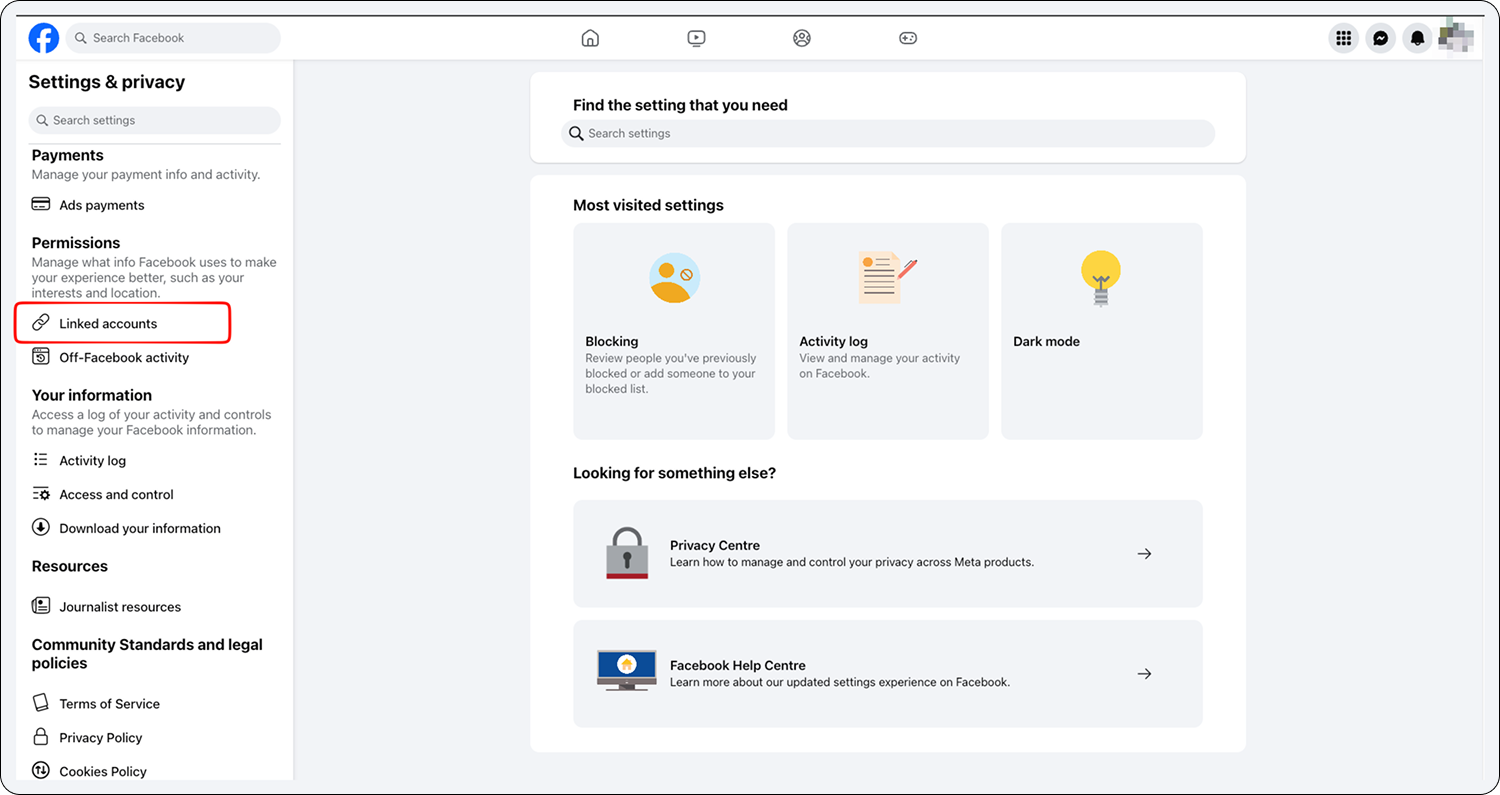Open the apps grid menu
Screen dimensions: 1500x795
(1344, 38)
